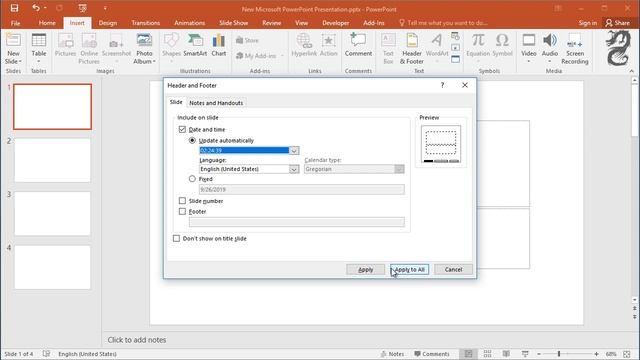Switch to the Design tab
Viewport: 640px width, 360px height.
(108, 23)
